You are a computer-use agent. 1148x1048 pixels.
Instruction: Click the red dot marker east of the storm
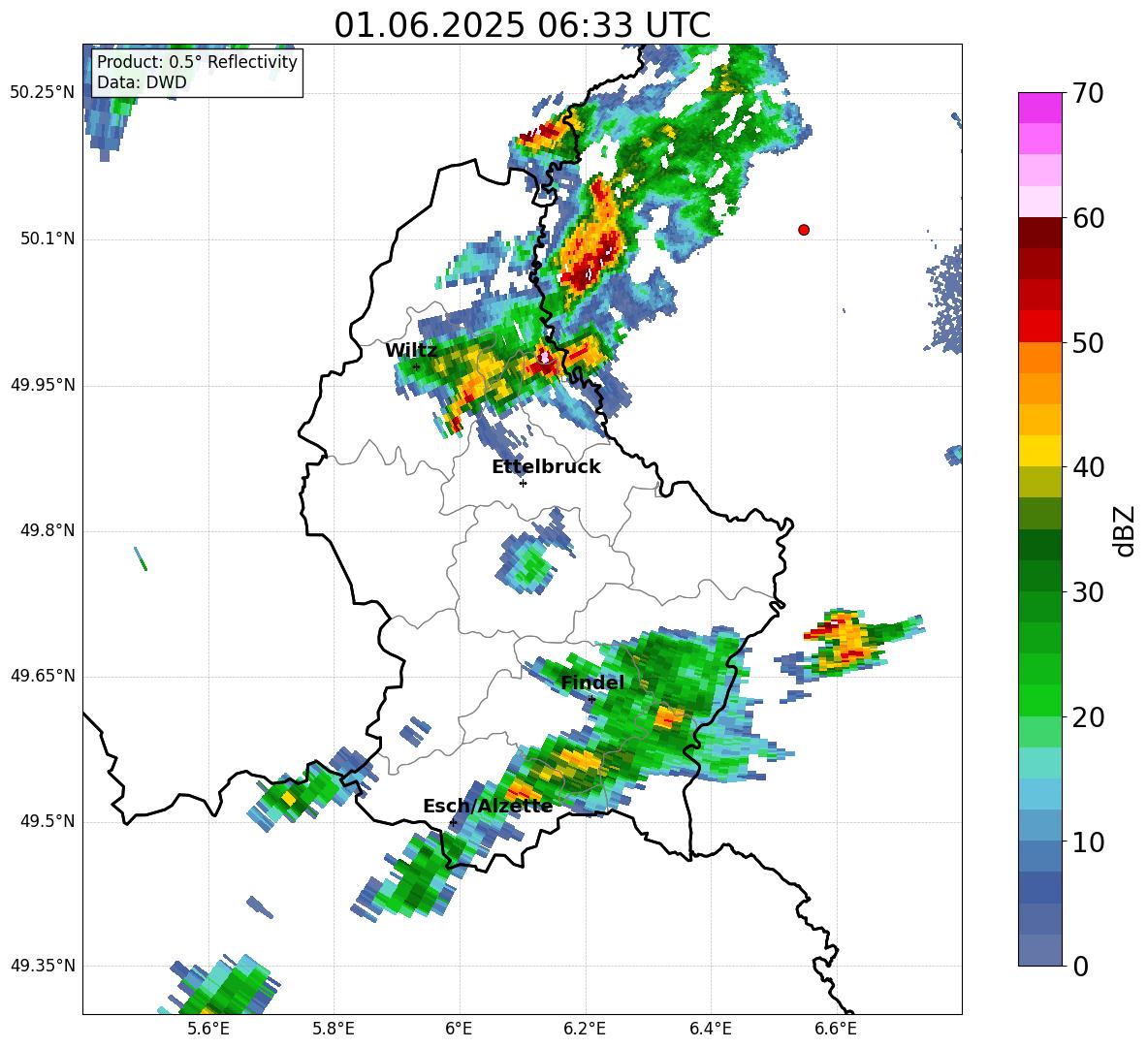click(804, 230)
